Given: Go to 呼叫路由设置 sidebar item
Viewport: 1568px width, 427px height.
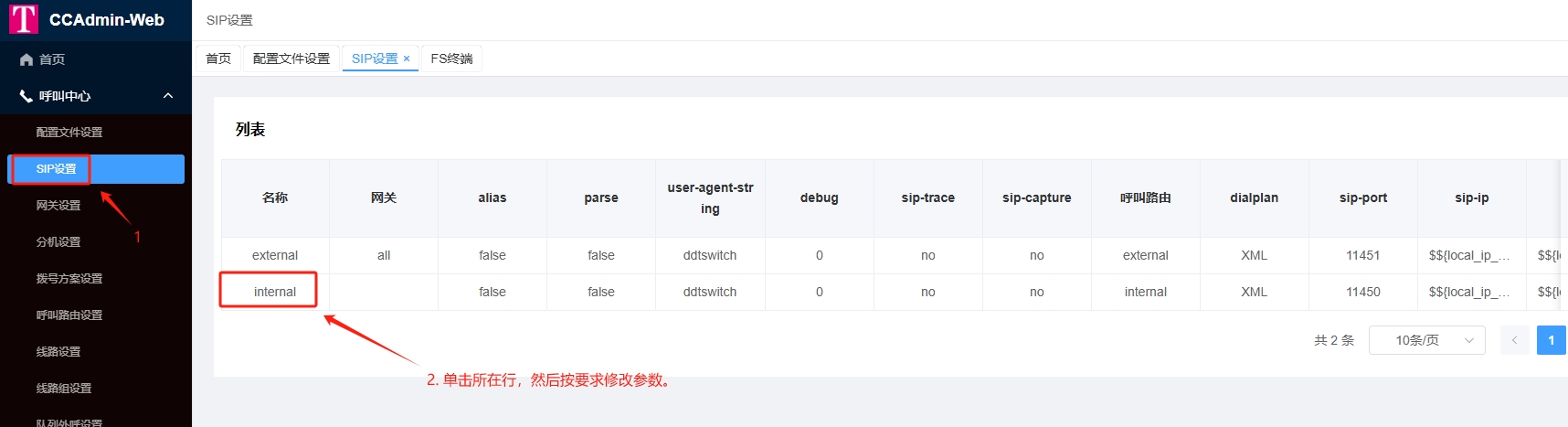Looking at the screenshot, I should [69, 315].
